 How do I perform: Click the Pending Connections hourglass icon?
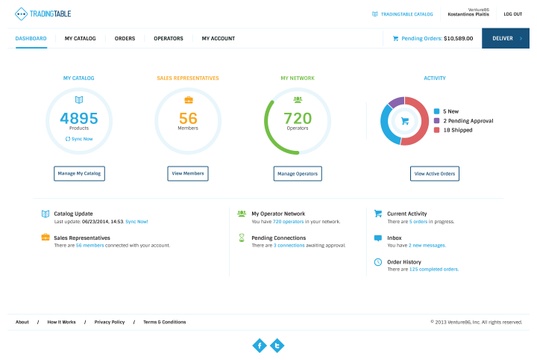point(241,238)
